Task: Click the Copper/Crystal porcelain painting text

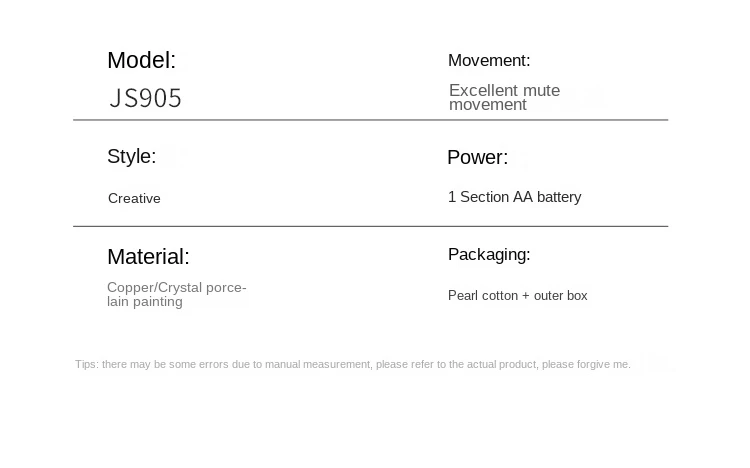Action: coord(176,294)
